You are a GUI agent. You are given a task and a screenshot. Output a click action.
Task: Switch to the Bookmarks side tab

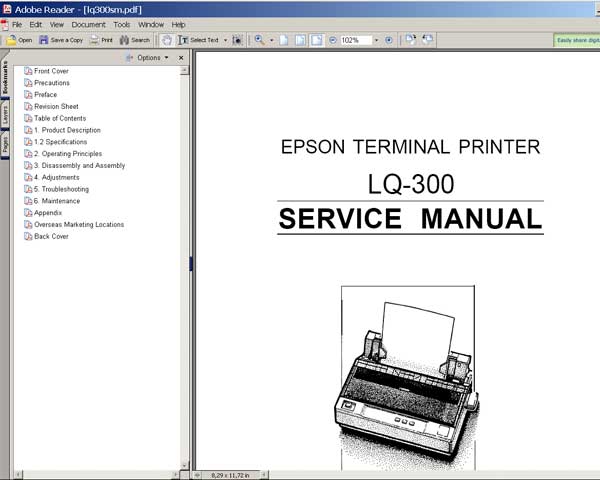pyautogui.click(x=5, y=77)
